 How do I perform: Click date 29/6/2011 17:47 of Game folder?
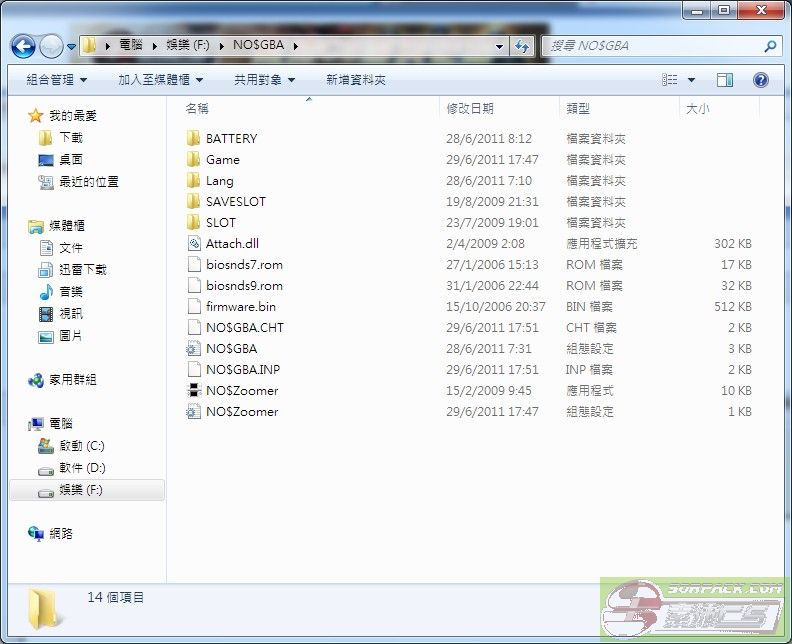(492, 160)
